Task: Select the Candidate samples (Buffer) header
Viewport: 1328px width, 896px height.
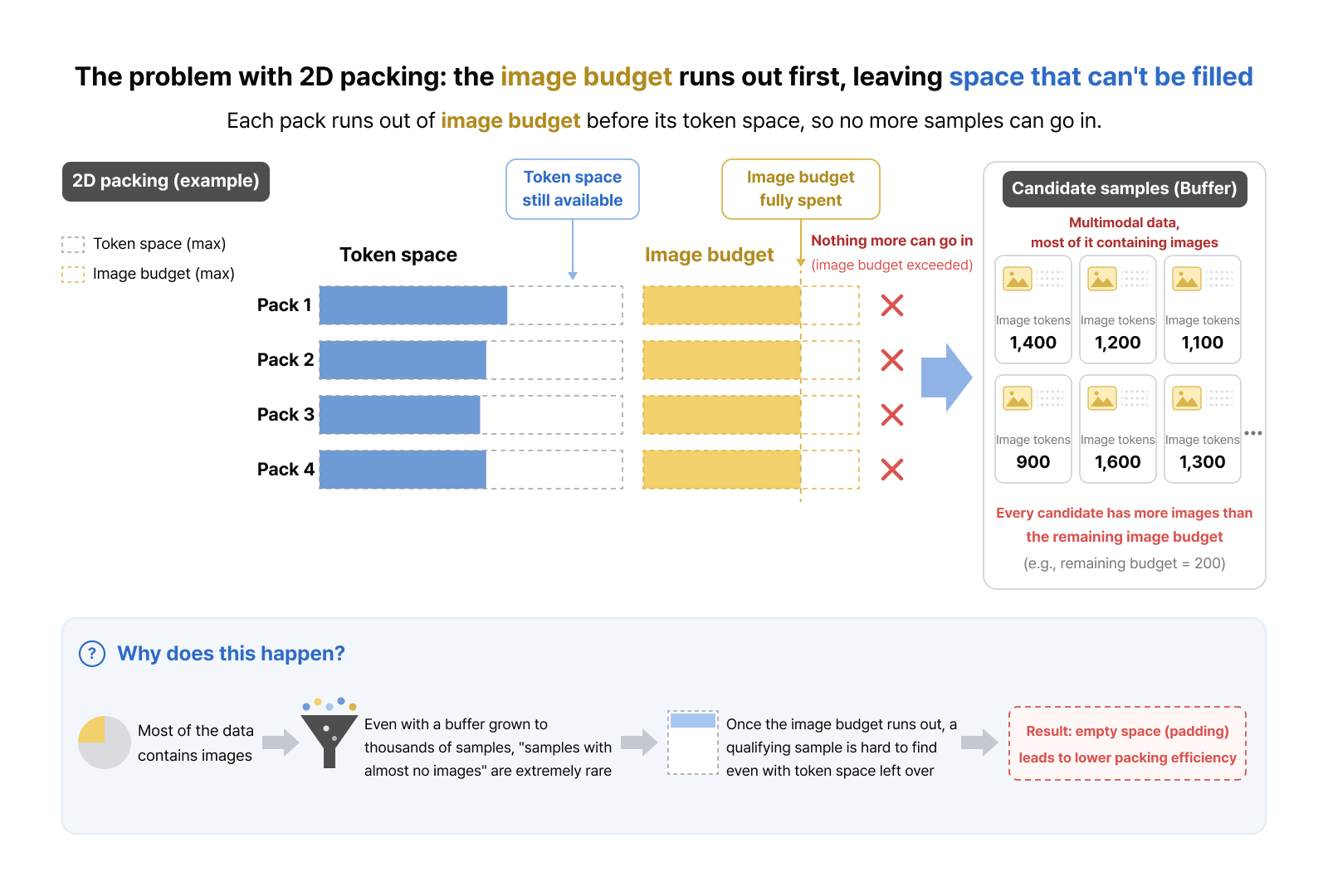Action: [x=1125, y=188]
